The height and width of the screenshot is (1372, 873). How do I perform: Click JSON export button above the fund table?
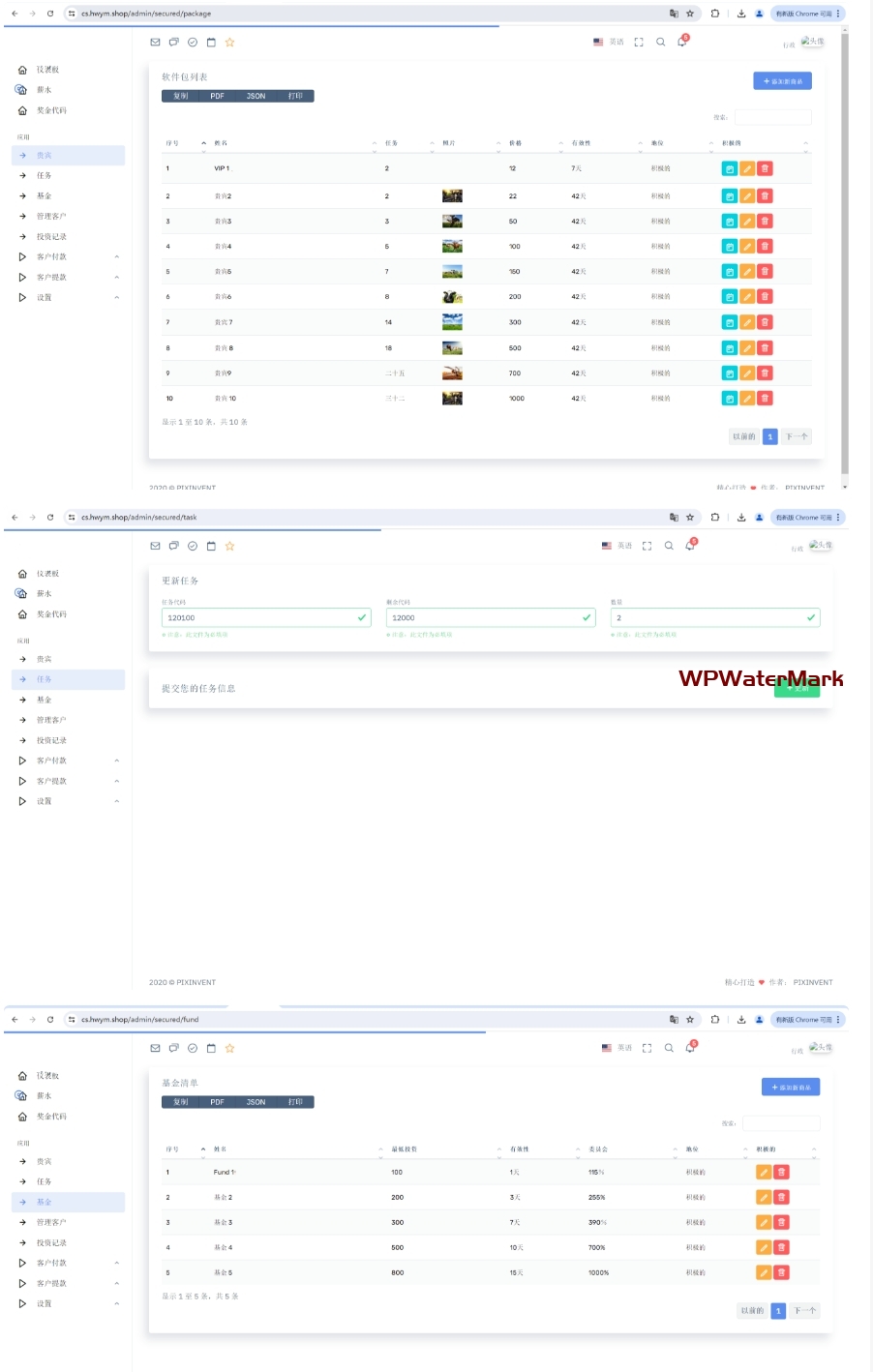click(x=256, y=1102)
